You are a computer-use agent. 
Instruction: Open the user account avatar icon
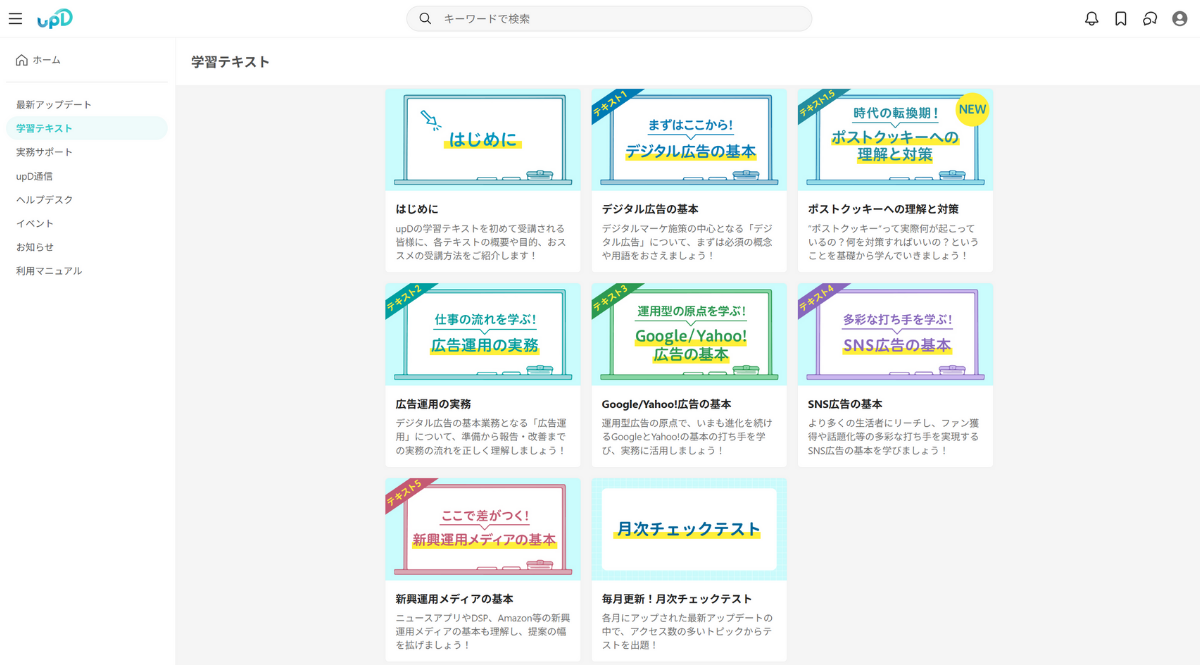point(1180,19)
